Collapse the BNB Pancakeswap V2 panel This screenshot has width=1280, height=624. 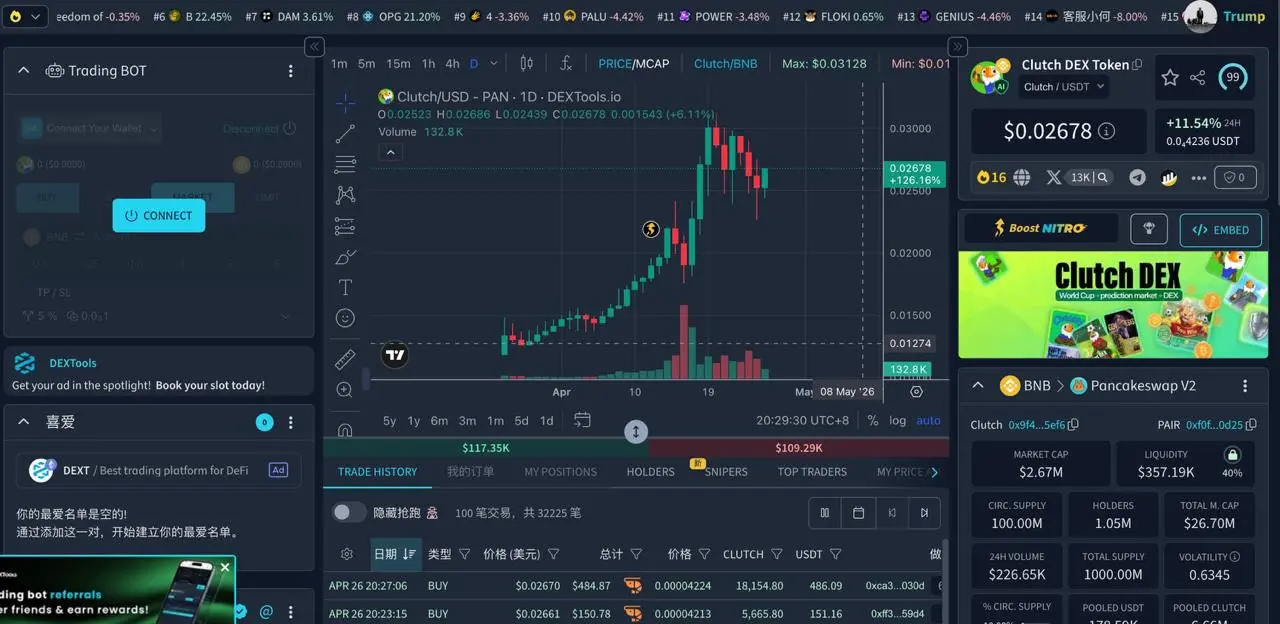(978, 385)
